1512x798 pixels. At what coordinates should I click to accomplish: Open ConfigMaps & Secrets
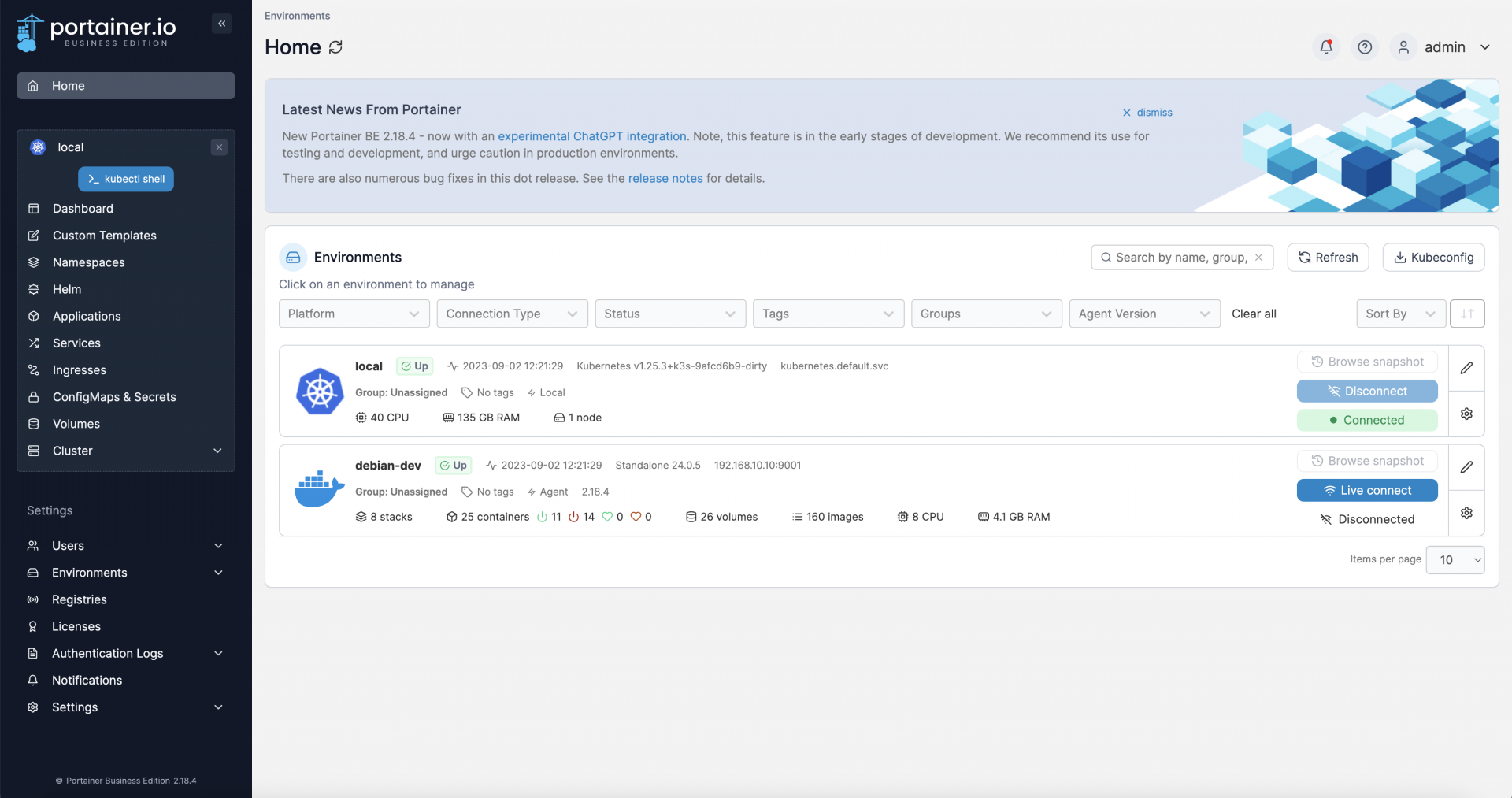click(126, 397)
